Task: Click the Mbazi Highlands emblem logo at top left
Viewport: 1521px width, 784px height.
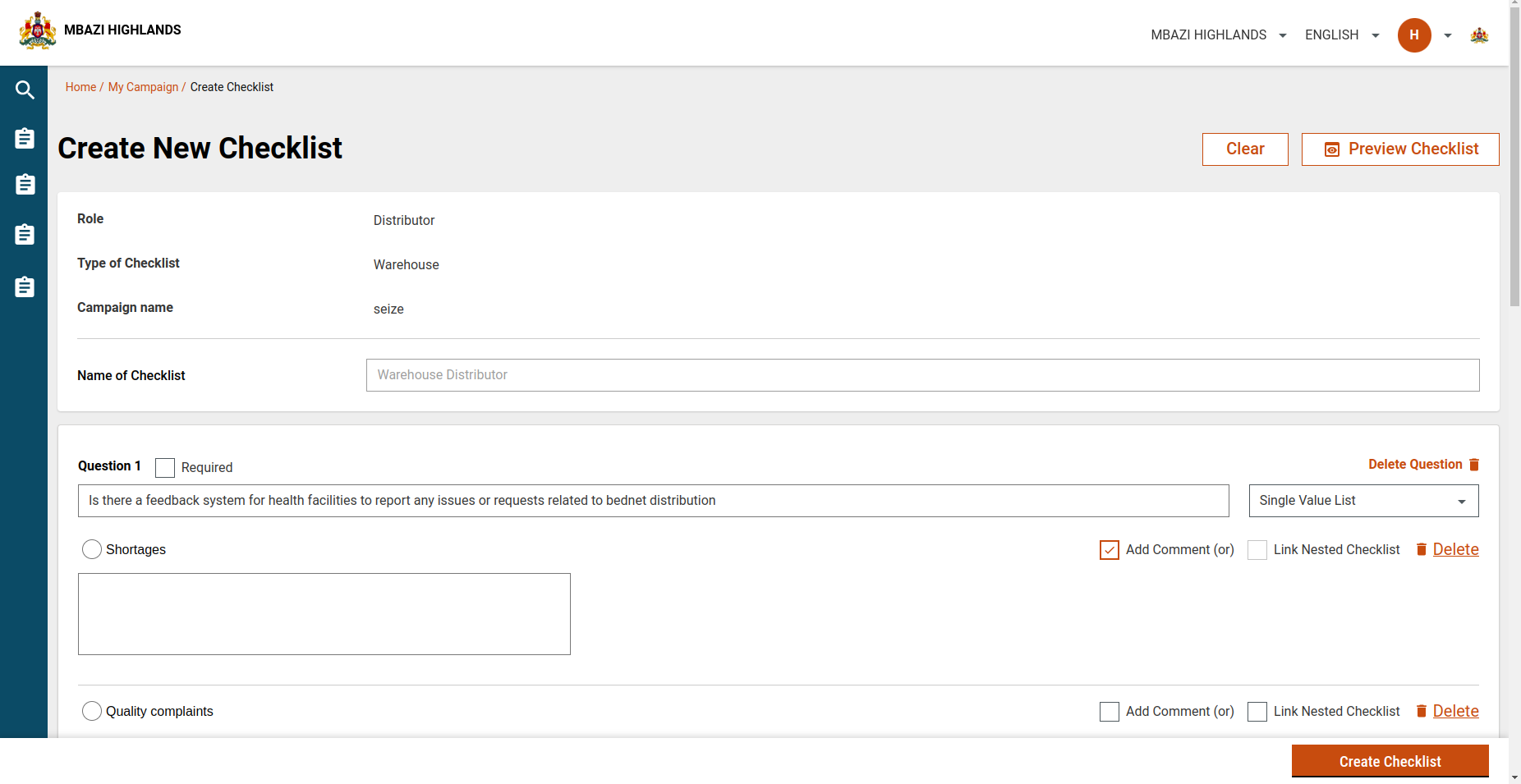Action: tap(38, 31)
